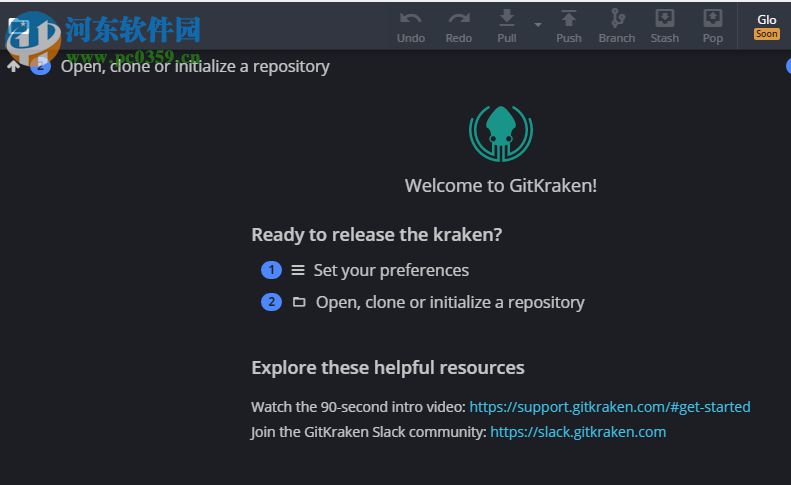Click the header 'Open, clone or initialize a repository'

click(x=195, y=67)
